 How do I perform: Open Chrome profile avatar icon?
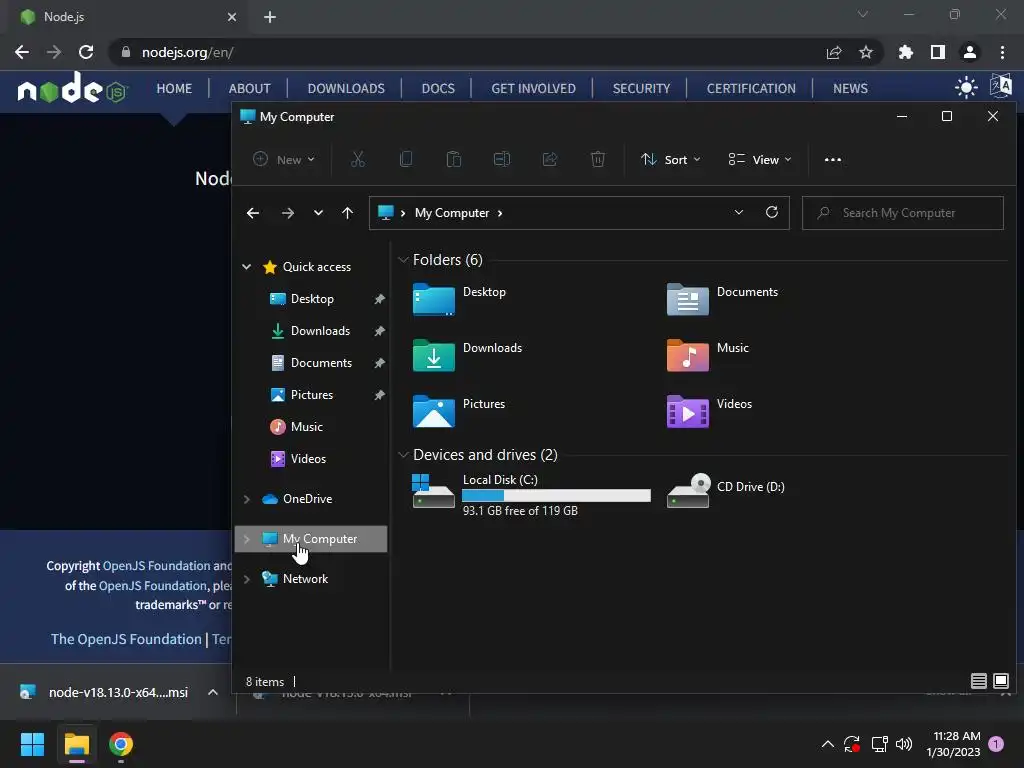969,52
